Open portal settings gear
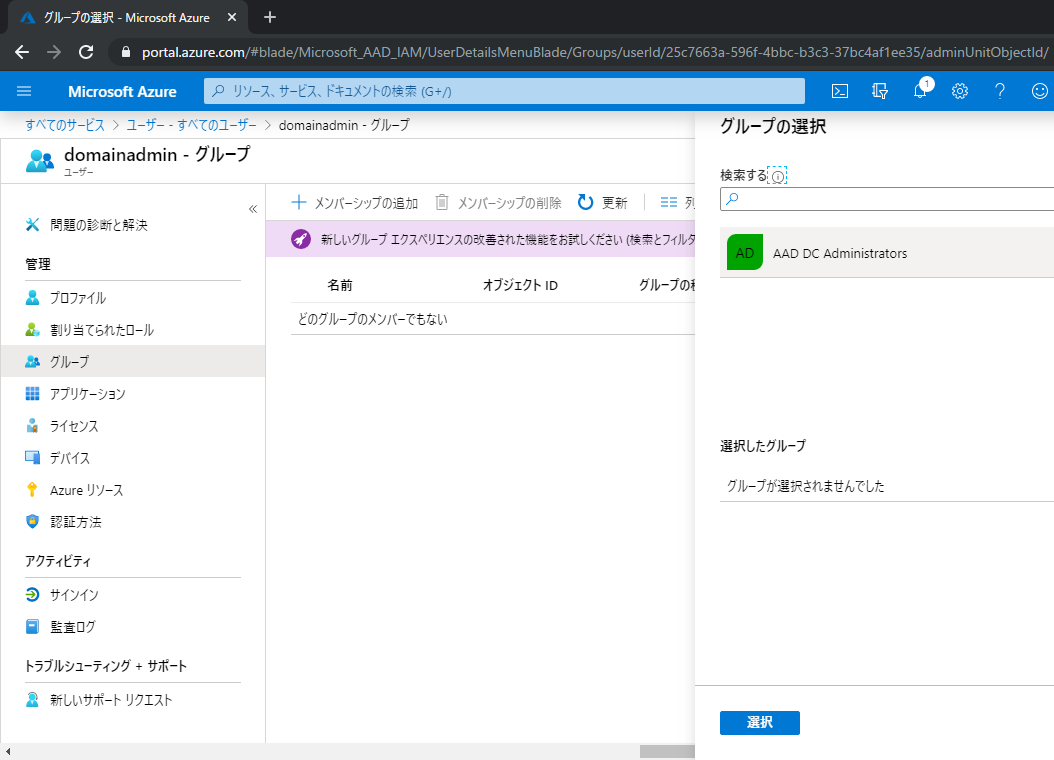This screenshot has height=760, width=1054. pos(960,91)
